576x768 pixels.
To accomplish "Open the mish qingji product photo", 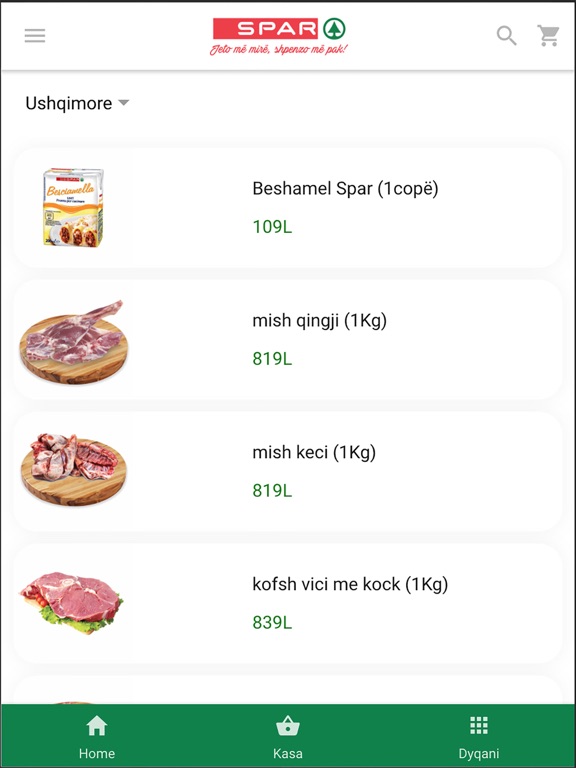I will click(73, 341).
